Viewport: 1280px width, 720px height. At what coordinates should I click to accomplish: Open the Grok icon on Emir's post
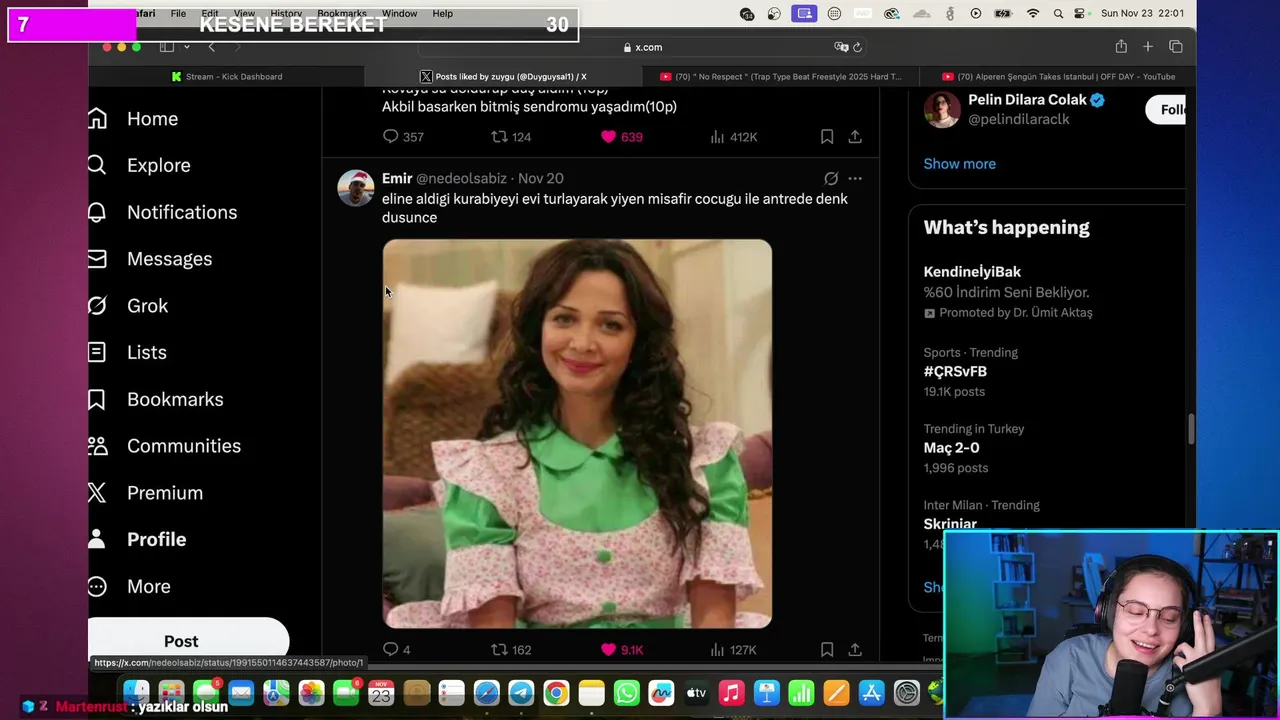click(831, 178)
